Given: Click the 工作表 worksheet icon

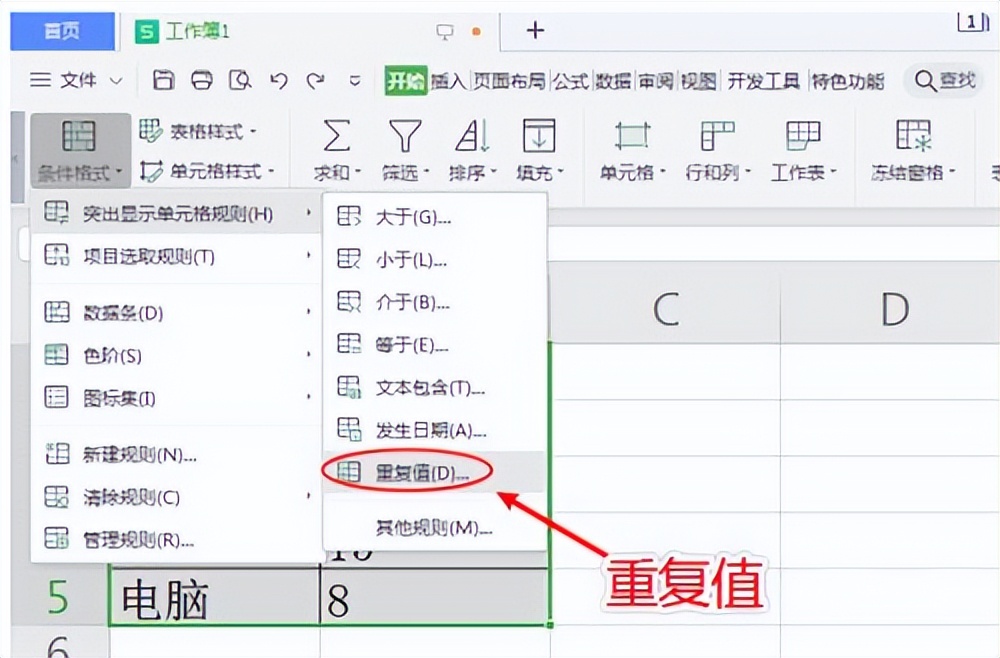Looking at the screenshot, I should 803,135.
